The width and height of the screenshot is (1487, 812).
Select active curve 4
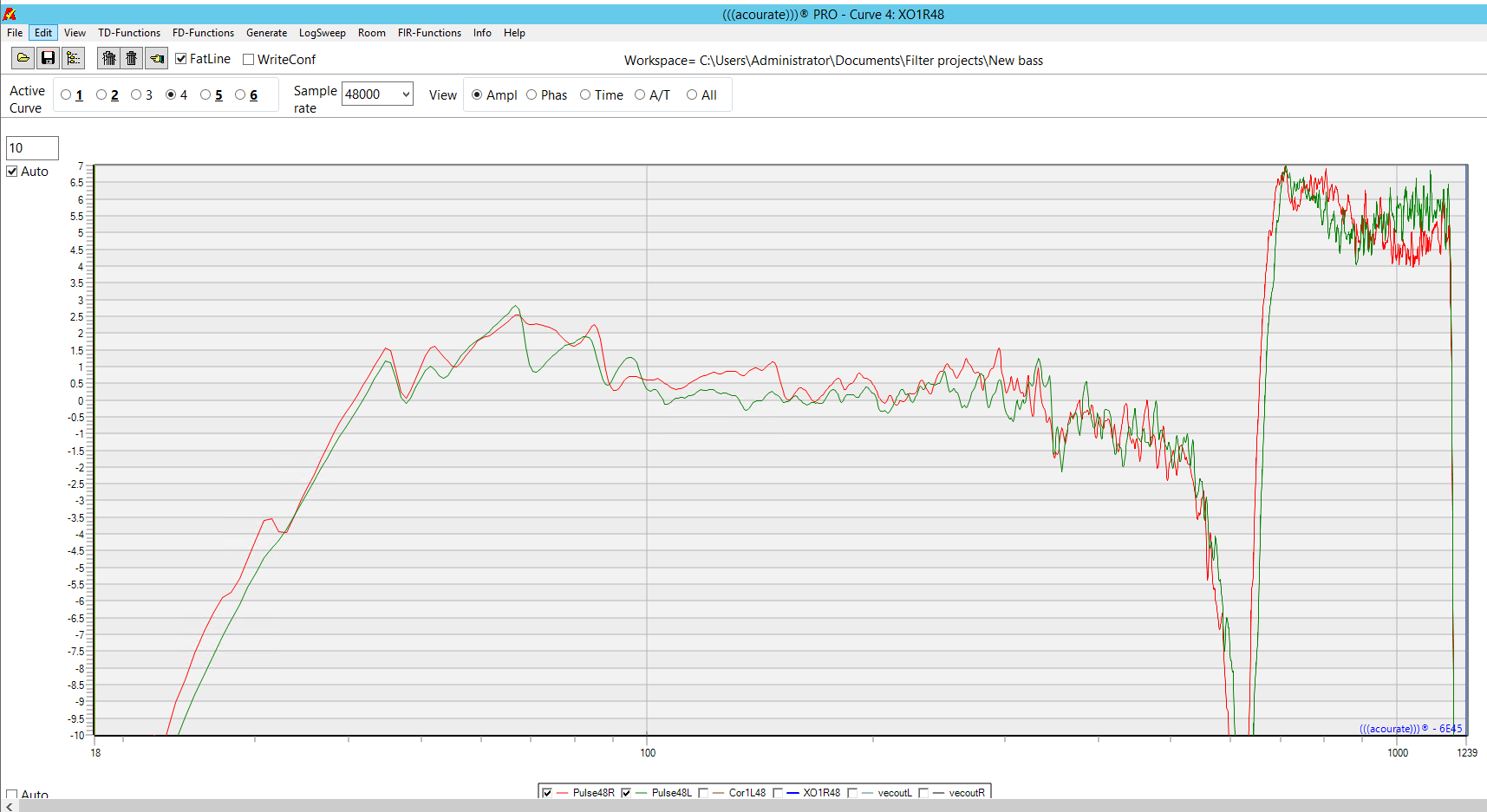click(171, 95)
